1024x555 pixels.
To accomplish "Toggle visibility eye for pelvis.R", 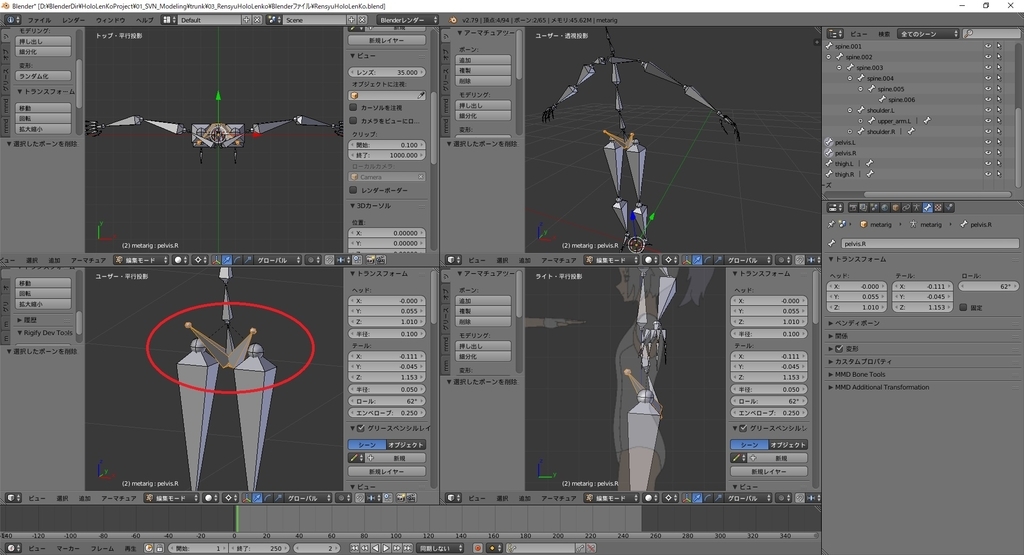I will [x=988, y=153].
